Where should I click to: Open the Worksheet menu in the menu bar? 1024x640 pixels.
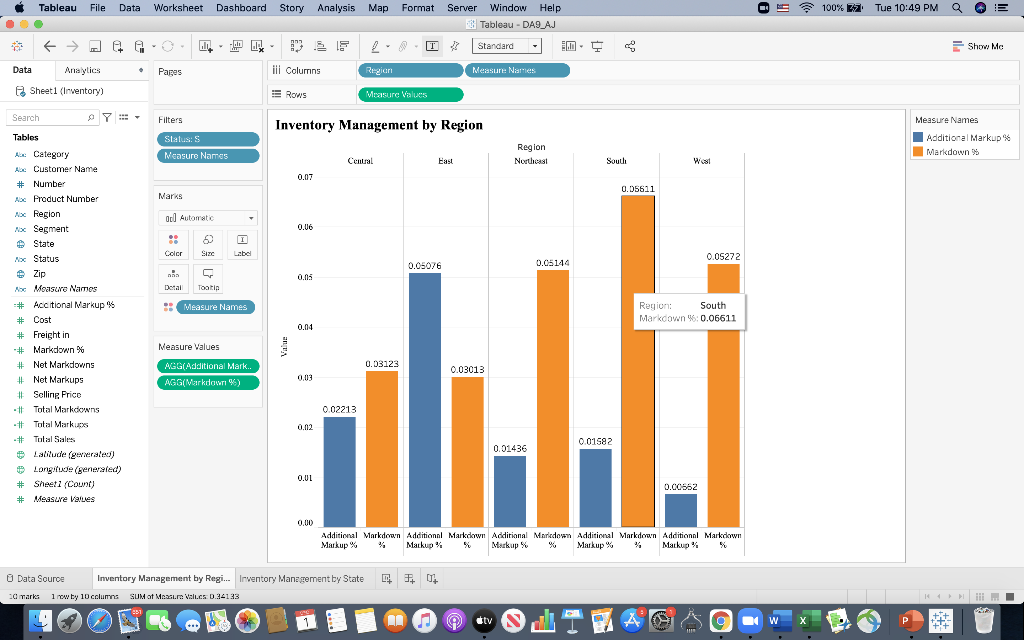pyautogui.click(x=178, y=7)
